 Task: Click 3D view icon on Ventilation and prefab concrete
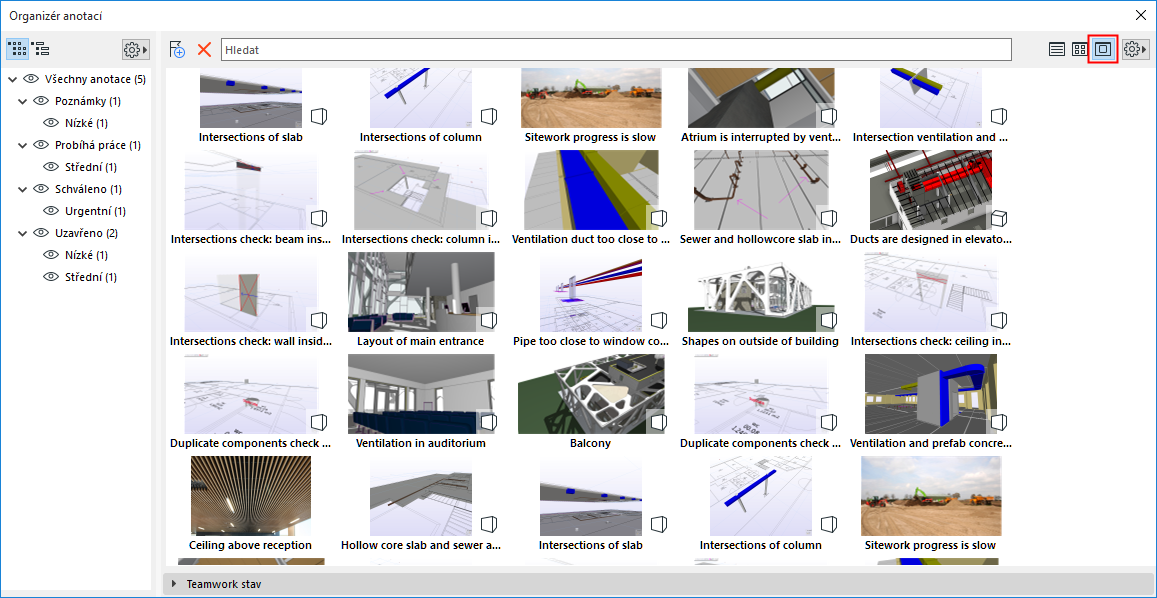998,422
